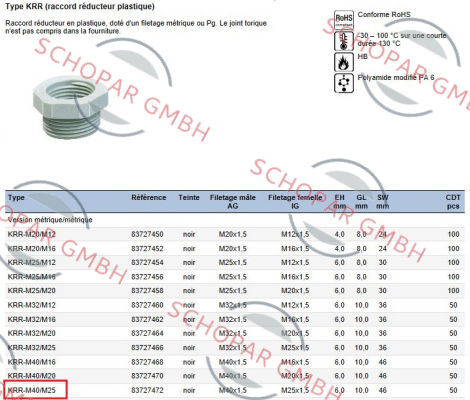Click reference number 83727460

click(147, 305)
